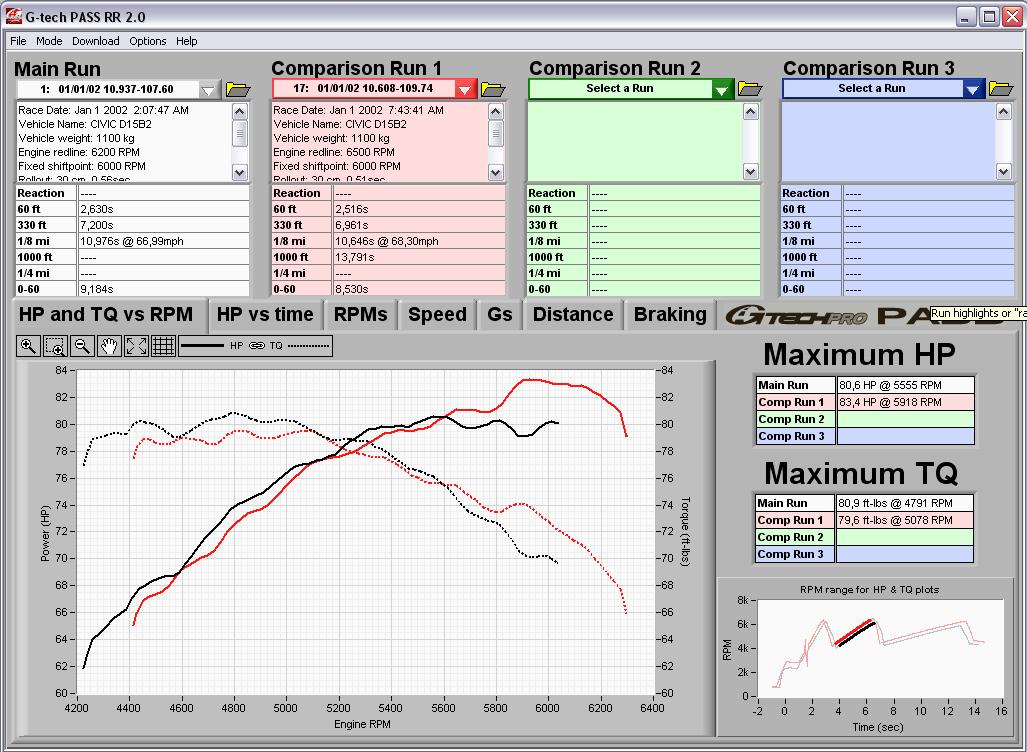Open the Braking tab
This screenshot has width=1027, height=752.
670,315
